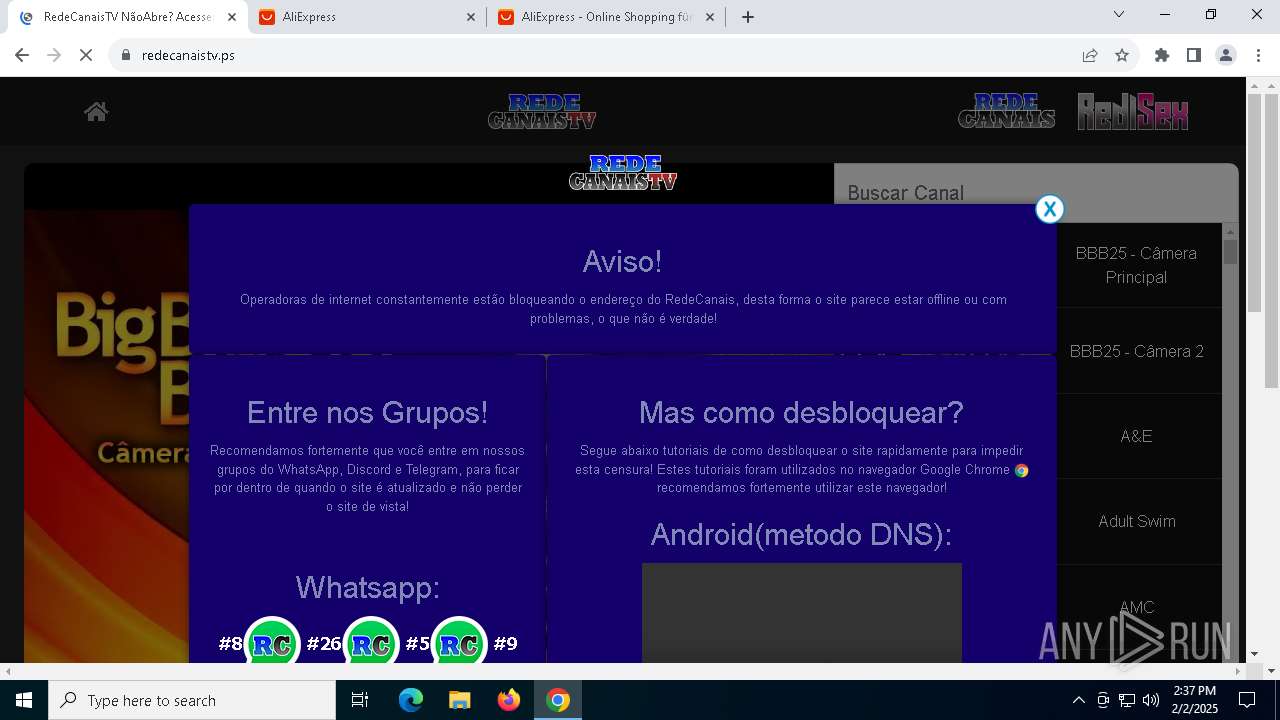Bookmark this page with the star icon

click(x=1122, y=55)
